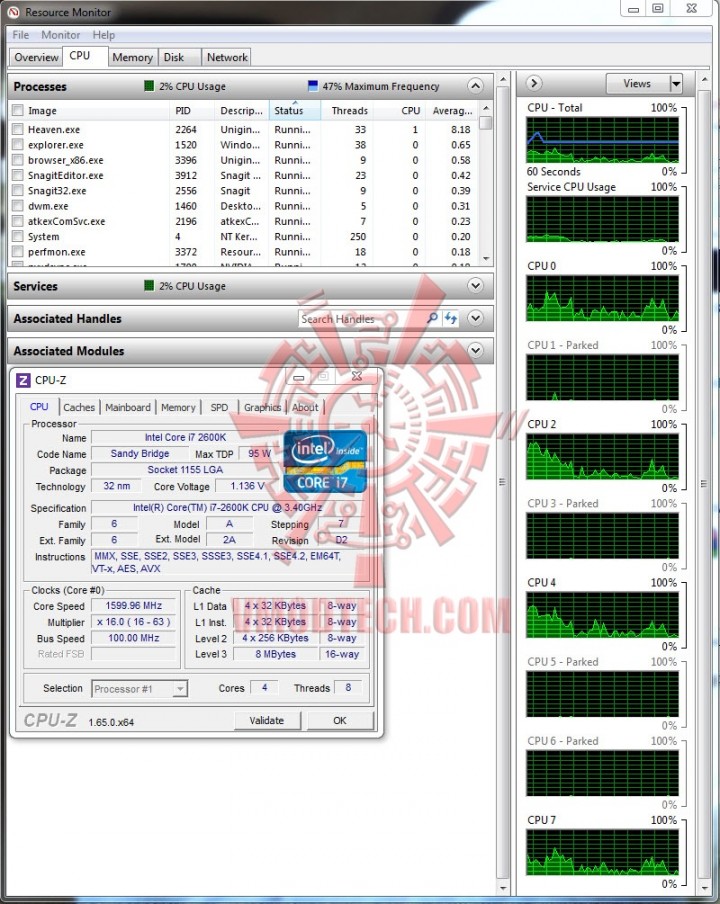Click the Resource Monitor title bar icon

pyautogui.click(x=13, y=12)
